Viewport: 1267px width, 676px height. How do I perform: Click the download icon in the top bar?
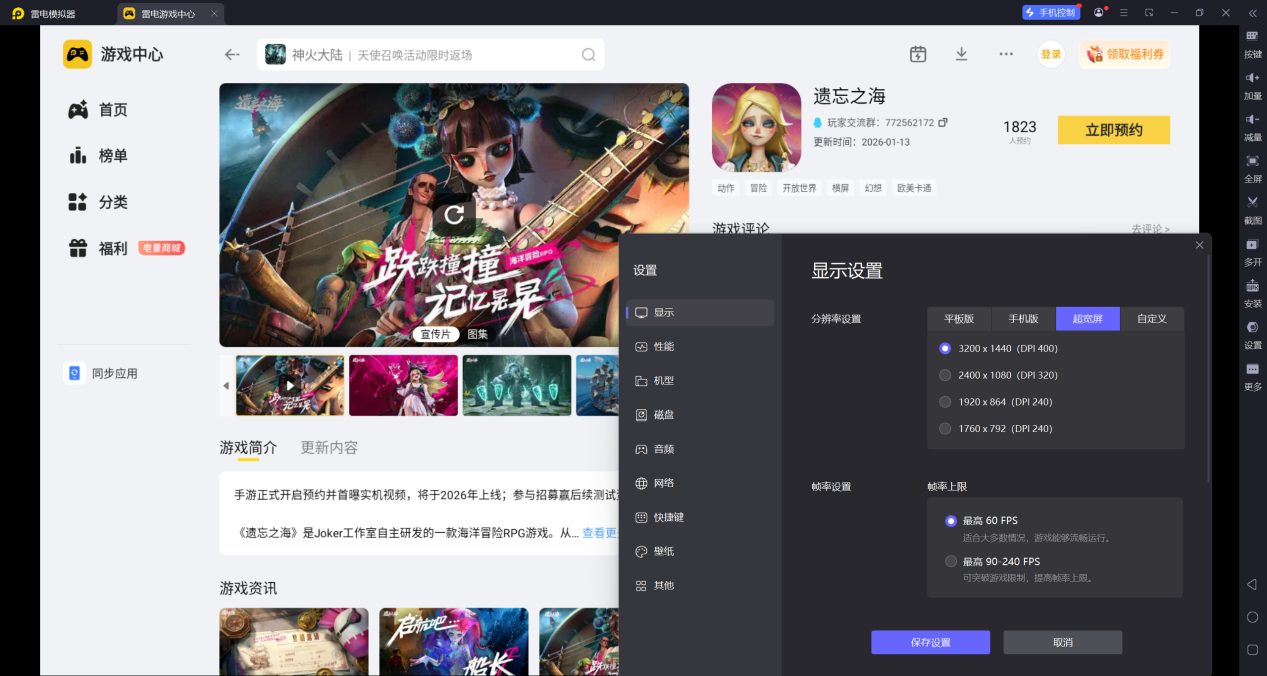pyautogui.click(x=961, y=54)
